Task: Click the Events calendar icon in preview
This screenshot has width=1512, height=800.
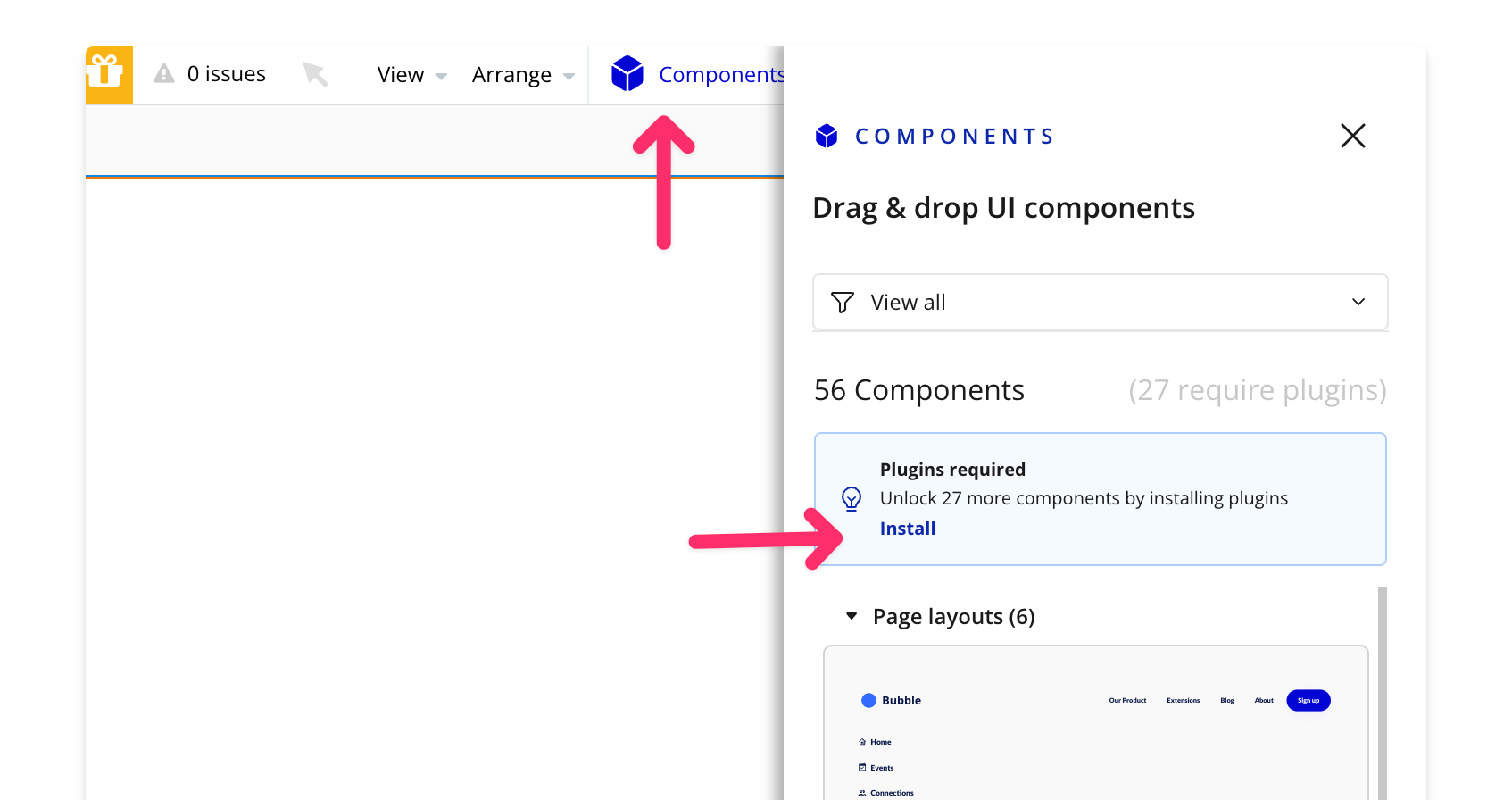Action: coord(862,768)
